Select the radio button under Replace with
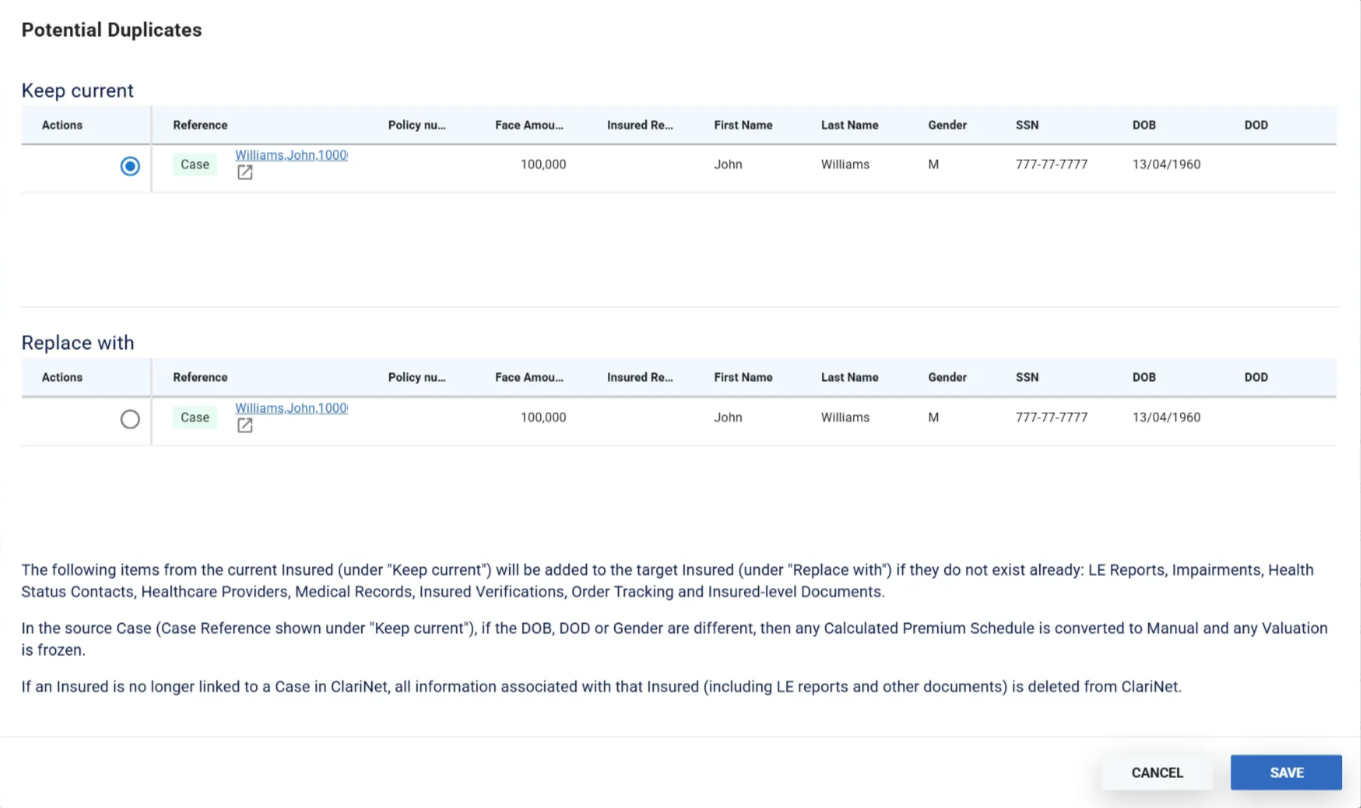This screenshot has width=1361, height=808. [x=130, y=419]
